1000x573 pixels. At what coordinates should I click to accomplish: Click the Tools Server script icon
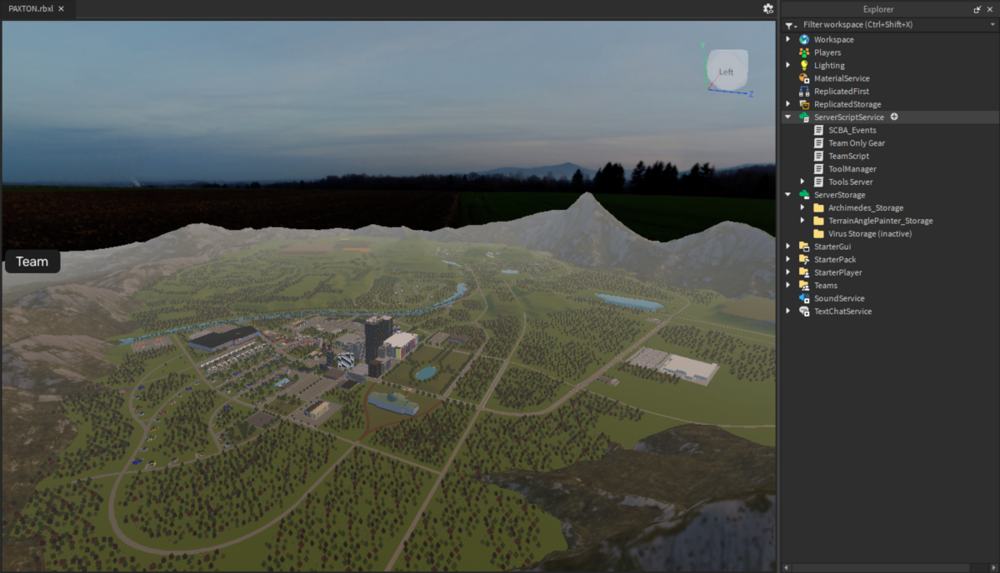tap(819, 182)
